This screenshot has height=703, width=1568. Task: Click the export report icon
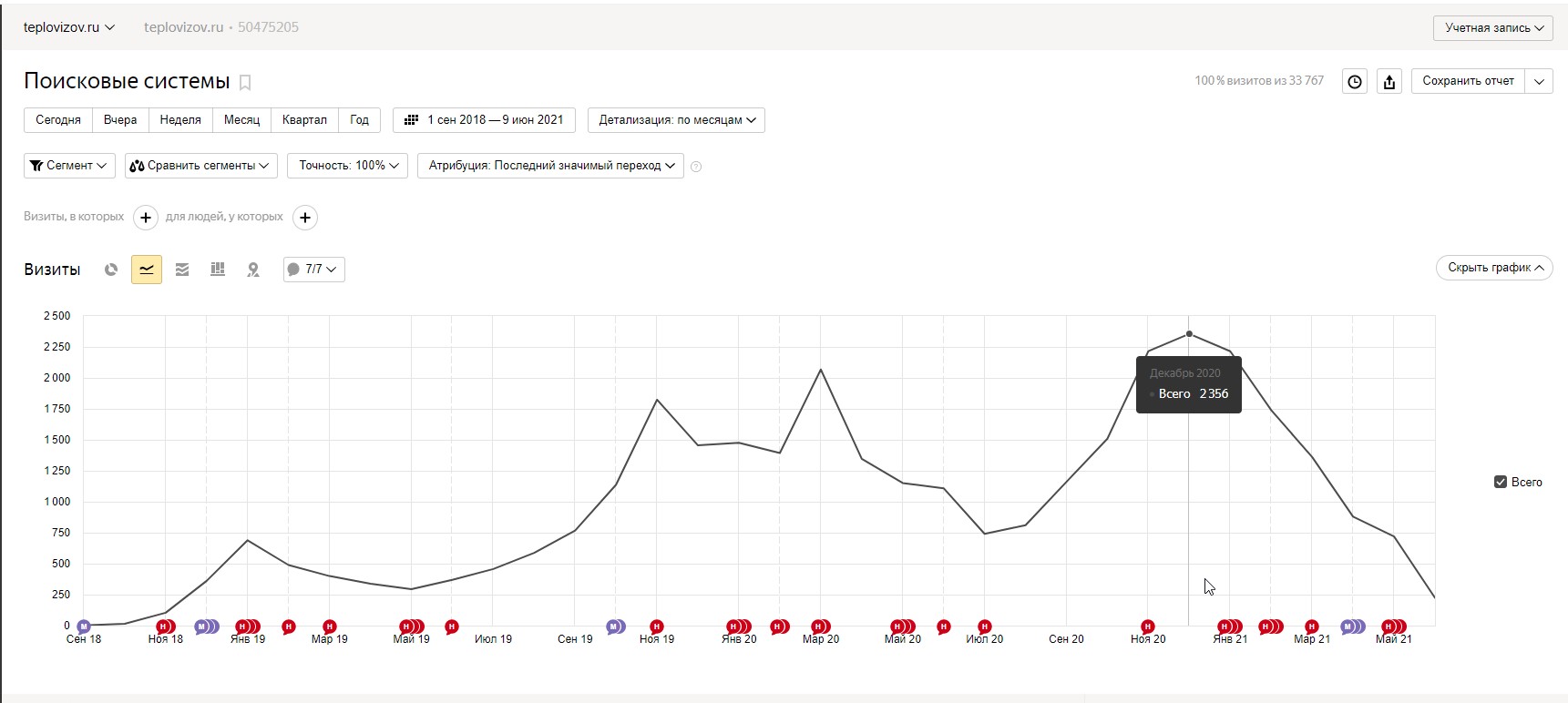point(1389,82)
